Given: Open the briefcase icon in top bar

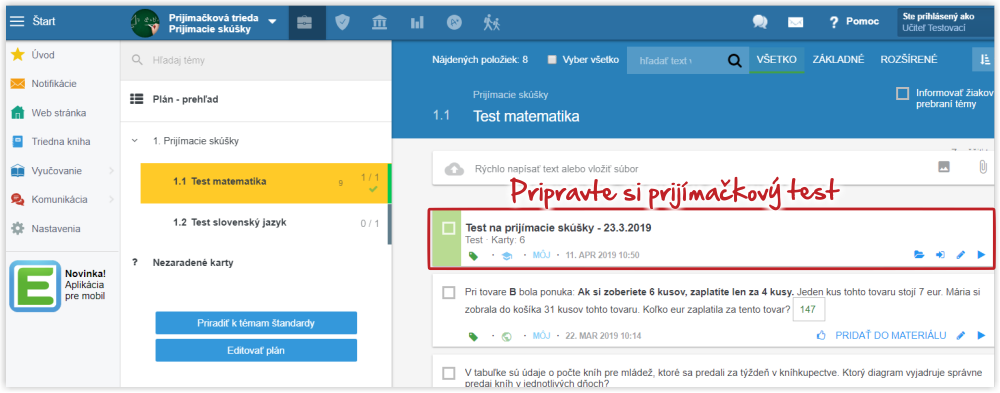Looking at the screenshot, I should 304,22.
